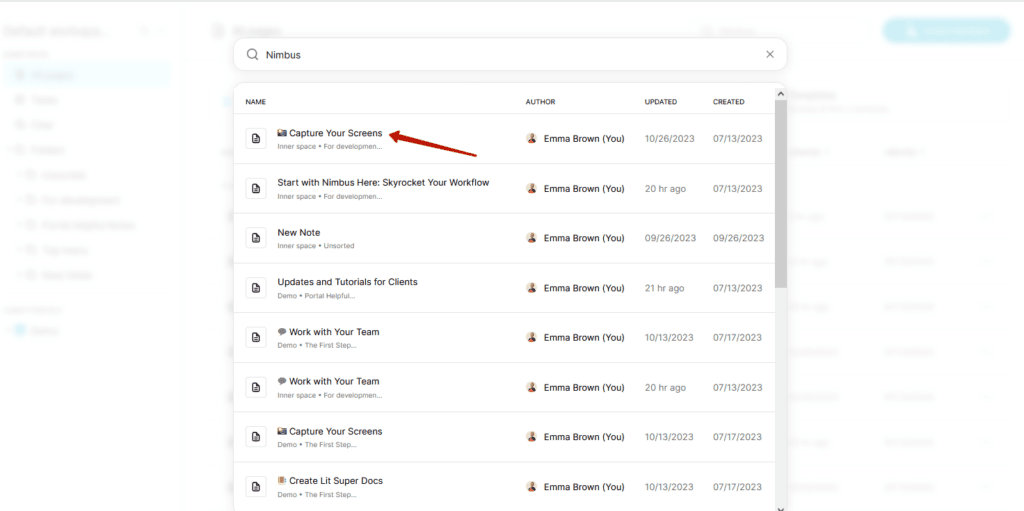Viewport: 1024px width, 511px height.
Task: Click the search results scrollbar thumb
Action: click(781, 190)
